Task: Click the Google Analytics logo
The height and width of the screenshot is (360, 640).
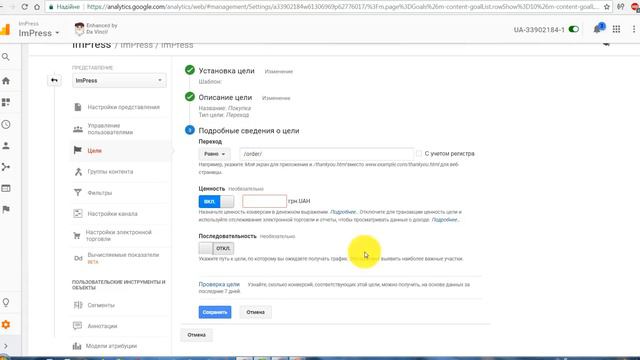Action: point(5,29)
